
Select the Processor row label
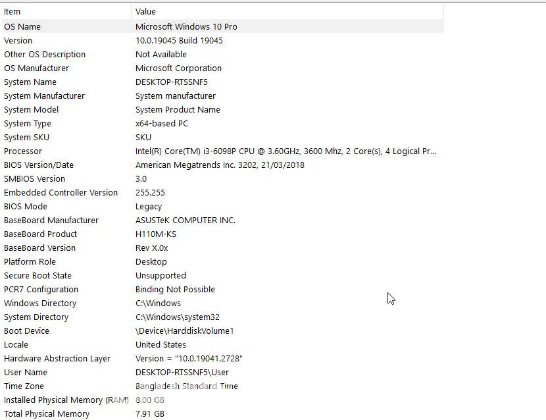(23, 151)
